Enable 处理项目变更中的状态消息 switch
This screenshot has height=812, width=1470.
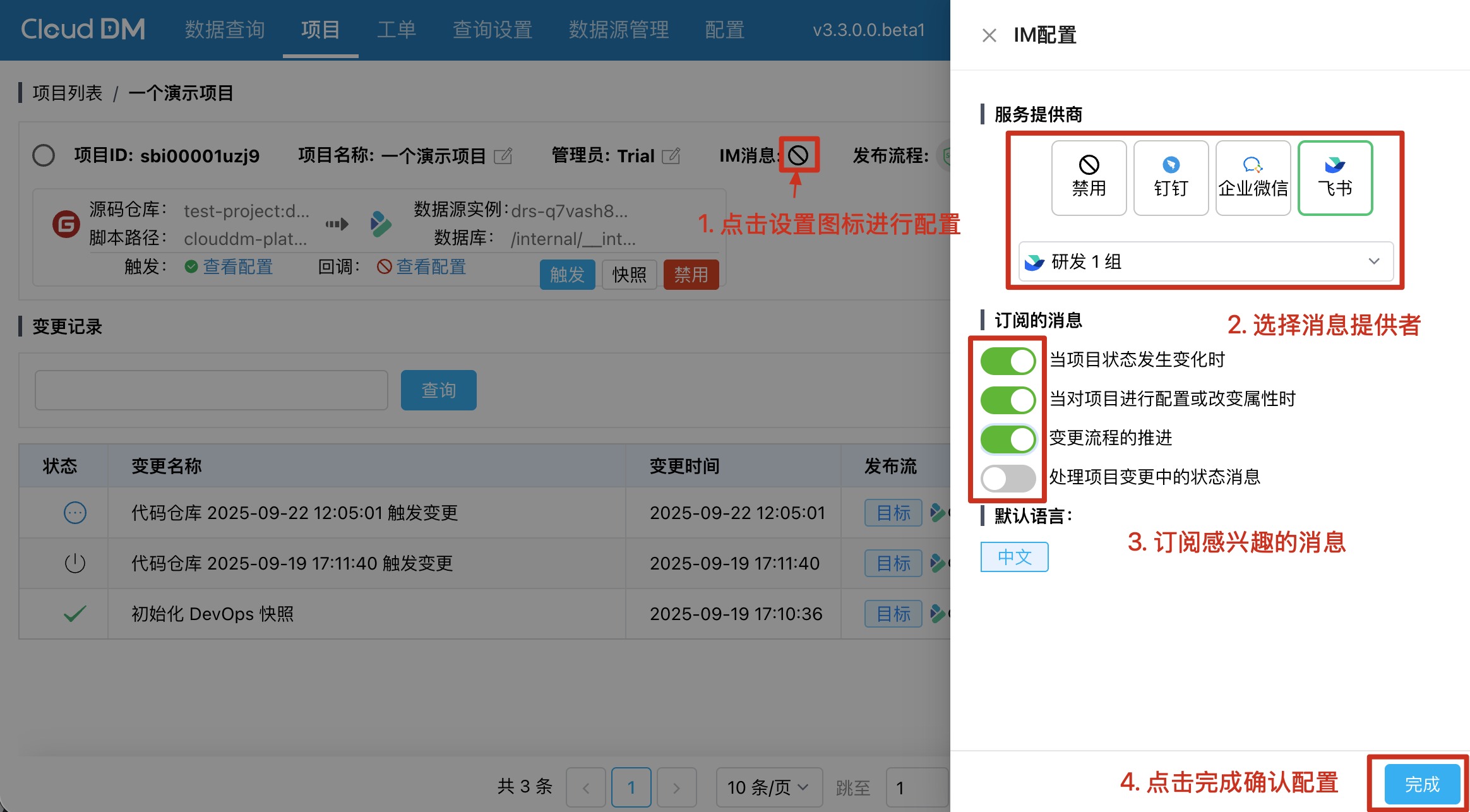(x=1008, y=478)
